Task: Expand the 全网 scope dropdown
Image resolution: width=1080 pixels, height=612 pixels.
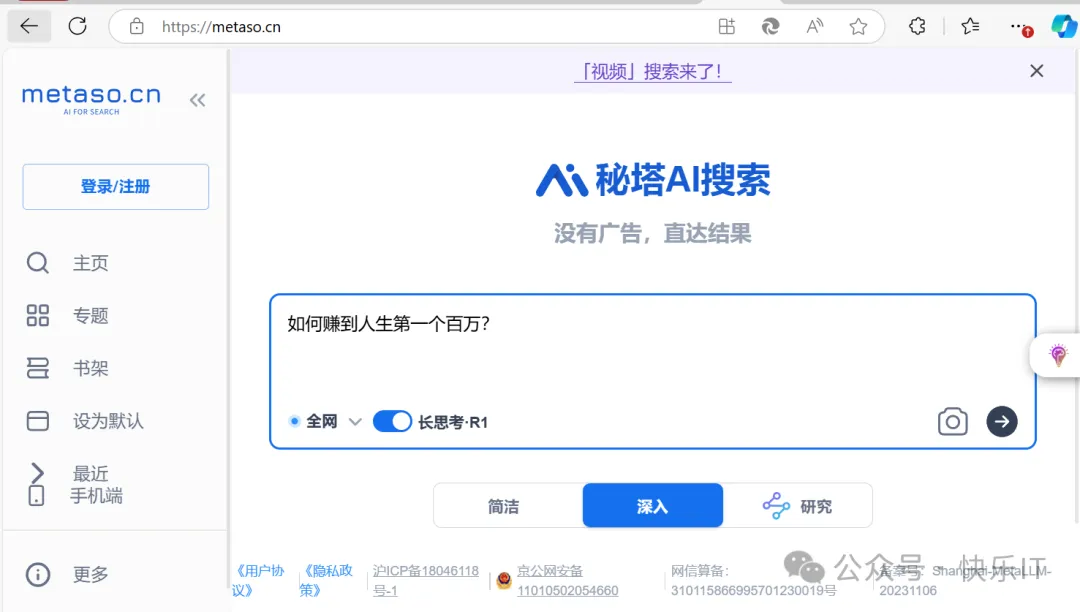Action: pos(354,422)
